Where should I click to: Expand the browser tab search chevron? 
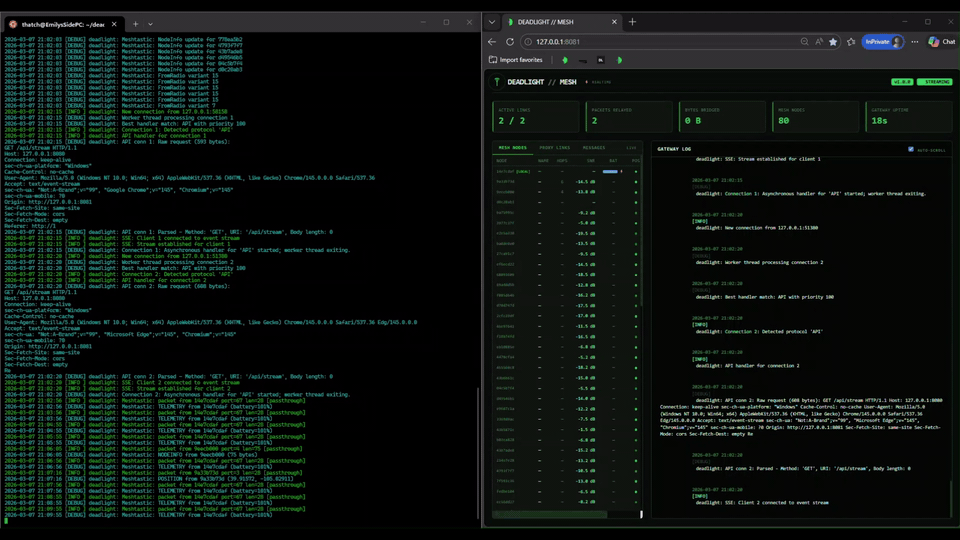[x=492, y=22]
